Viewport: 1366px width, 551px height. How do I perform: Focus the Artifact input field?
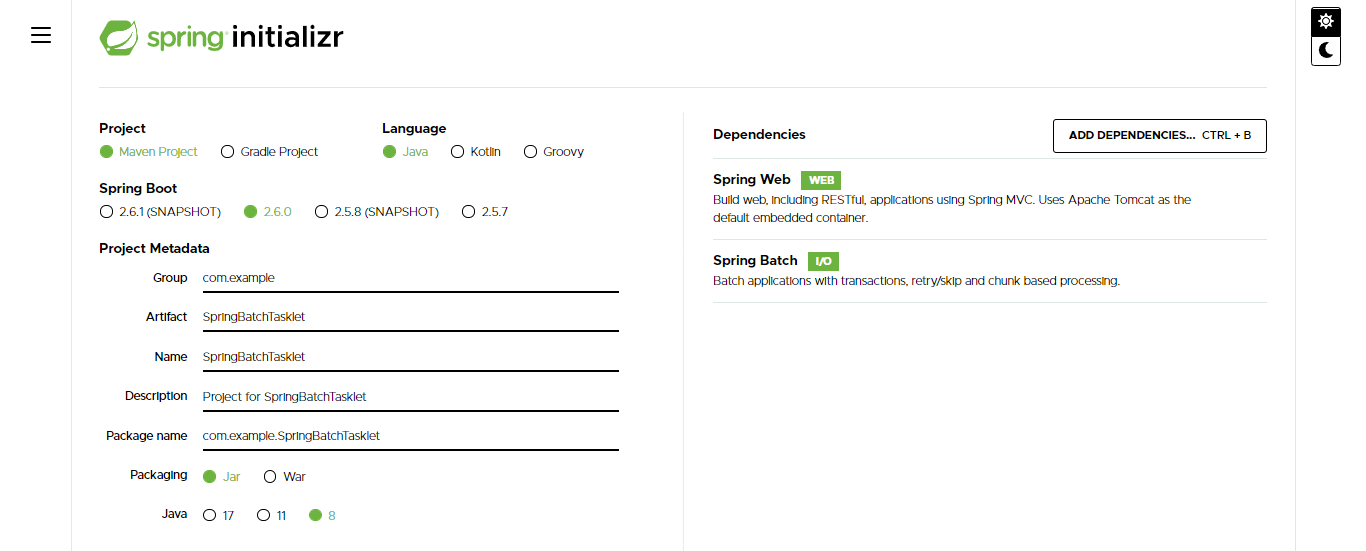pyautogui.click(x=410, y=317)
